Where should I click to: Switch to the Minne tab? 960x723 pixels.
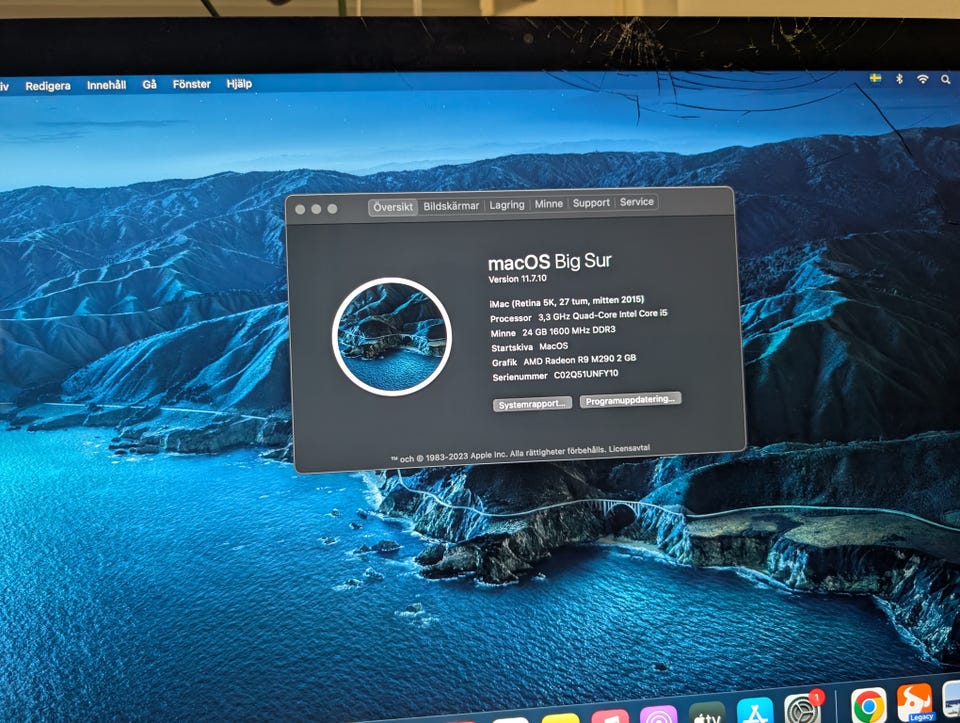[x=549, y=203]
